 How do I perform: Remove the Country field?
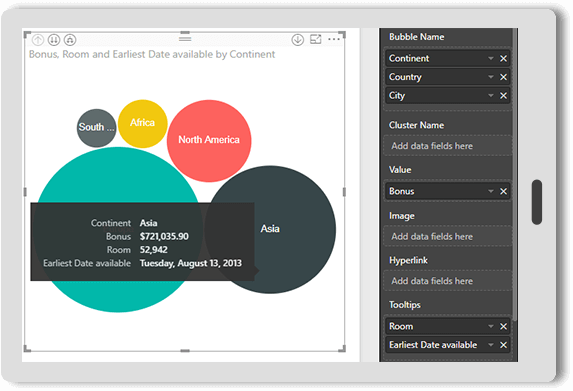click(x=504, y=77)
